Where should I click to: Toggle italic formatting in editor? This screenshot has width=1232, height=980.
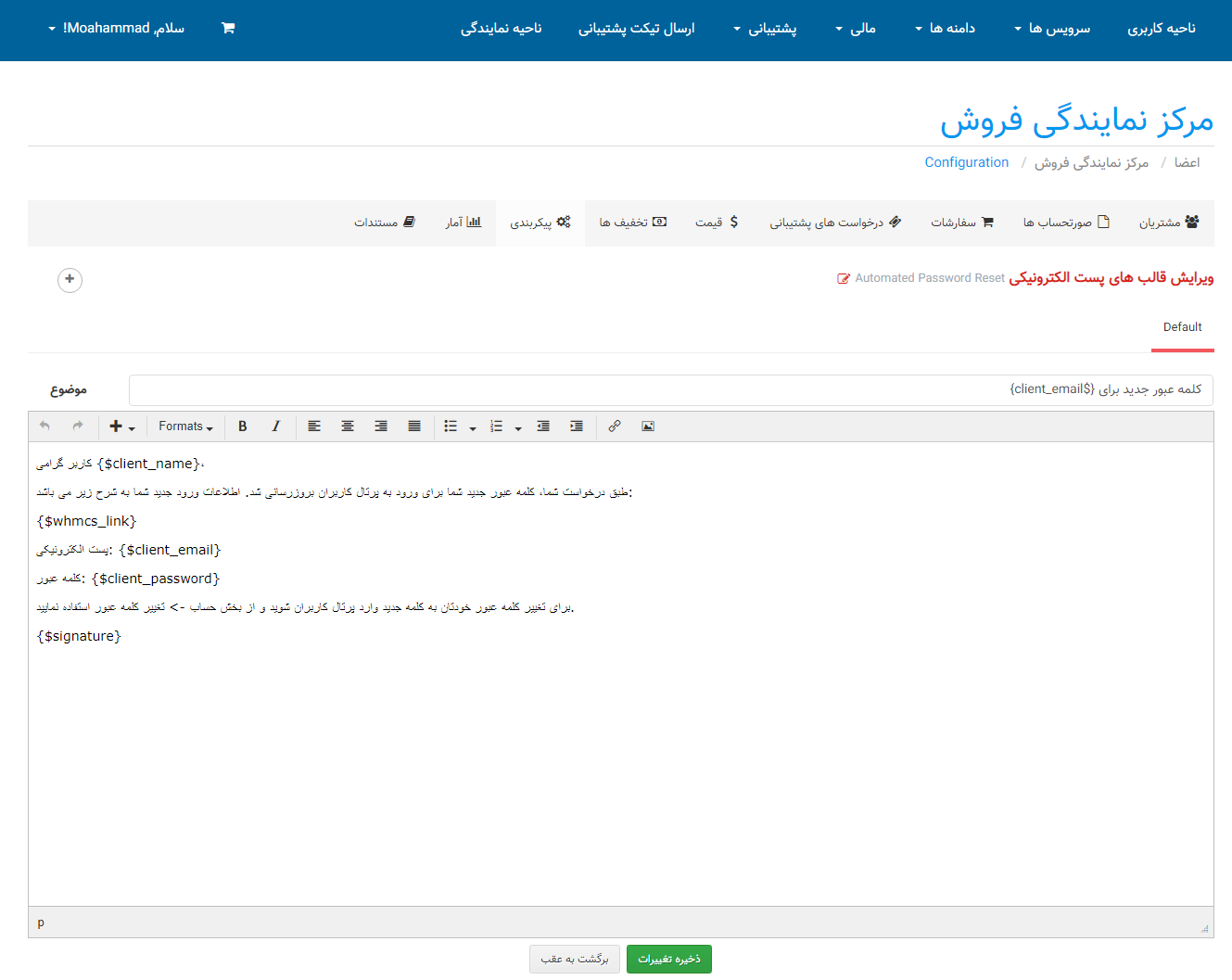(x=275, y=426)
